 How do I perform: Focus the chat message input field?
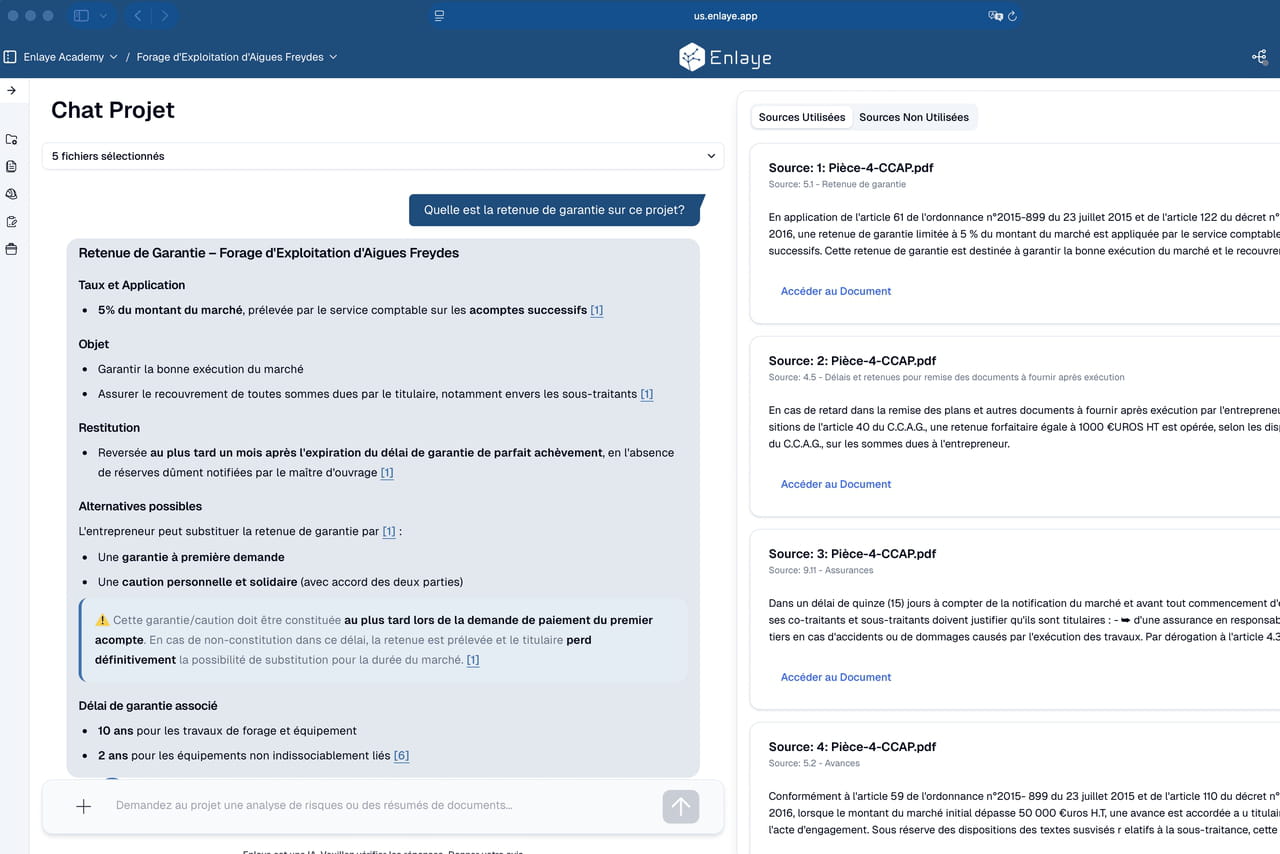click(x=380, y=806)
